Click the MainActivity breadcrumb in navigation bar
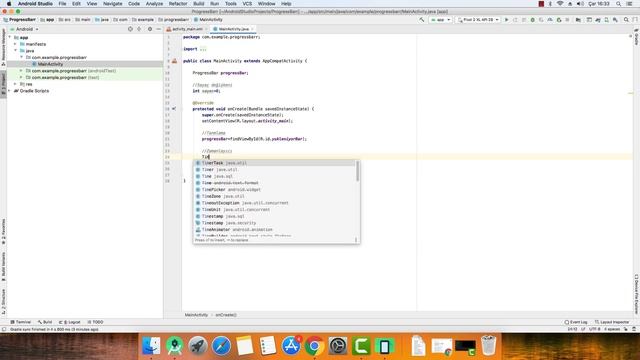 click(x=208, y=20)
